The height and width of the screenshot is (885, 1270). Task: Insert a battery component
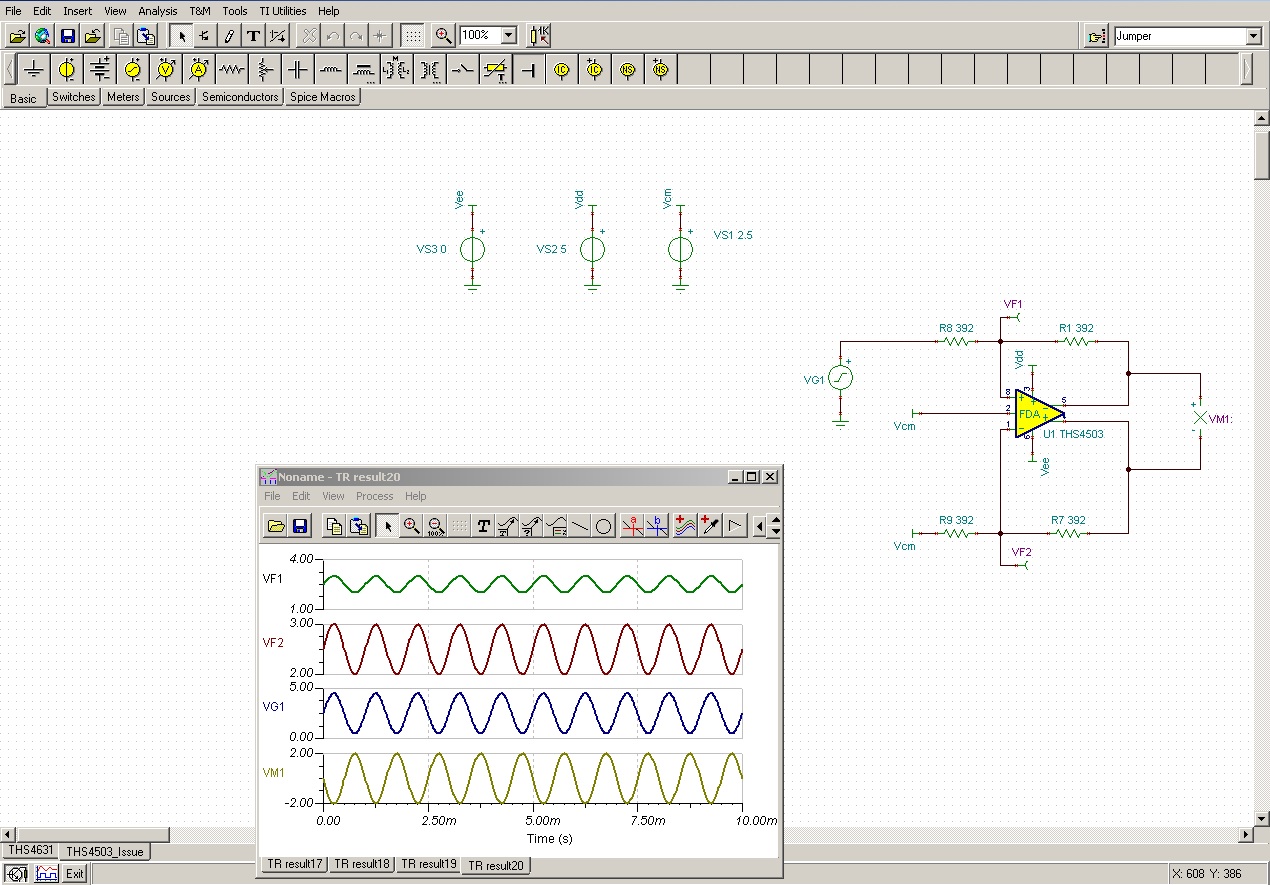coord(100,70)
